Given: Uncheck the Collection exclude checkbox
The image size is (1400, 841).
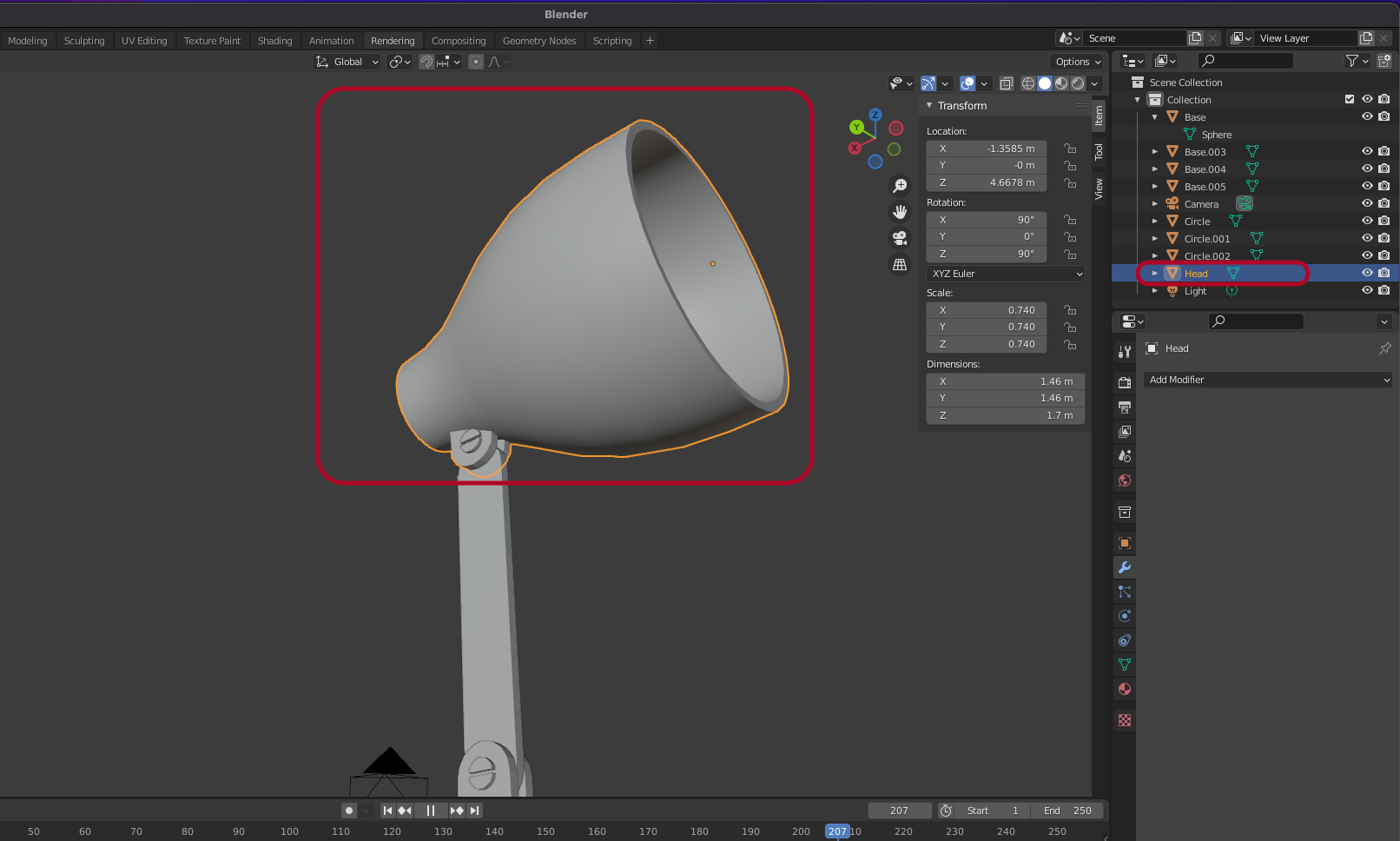Looking at the screenshot, I should point(1350,99).
